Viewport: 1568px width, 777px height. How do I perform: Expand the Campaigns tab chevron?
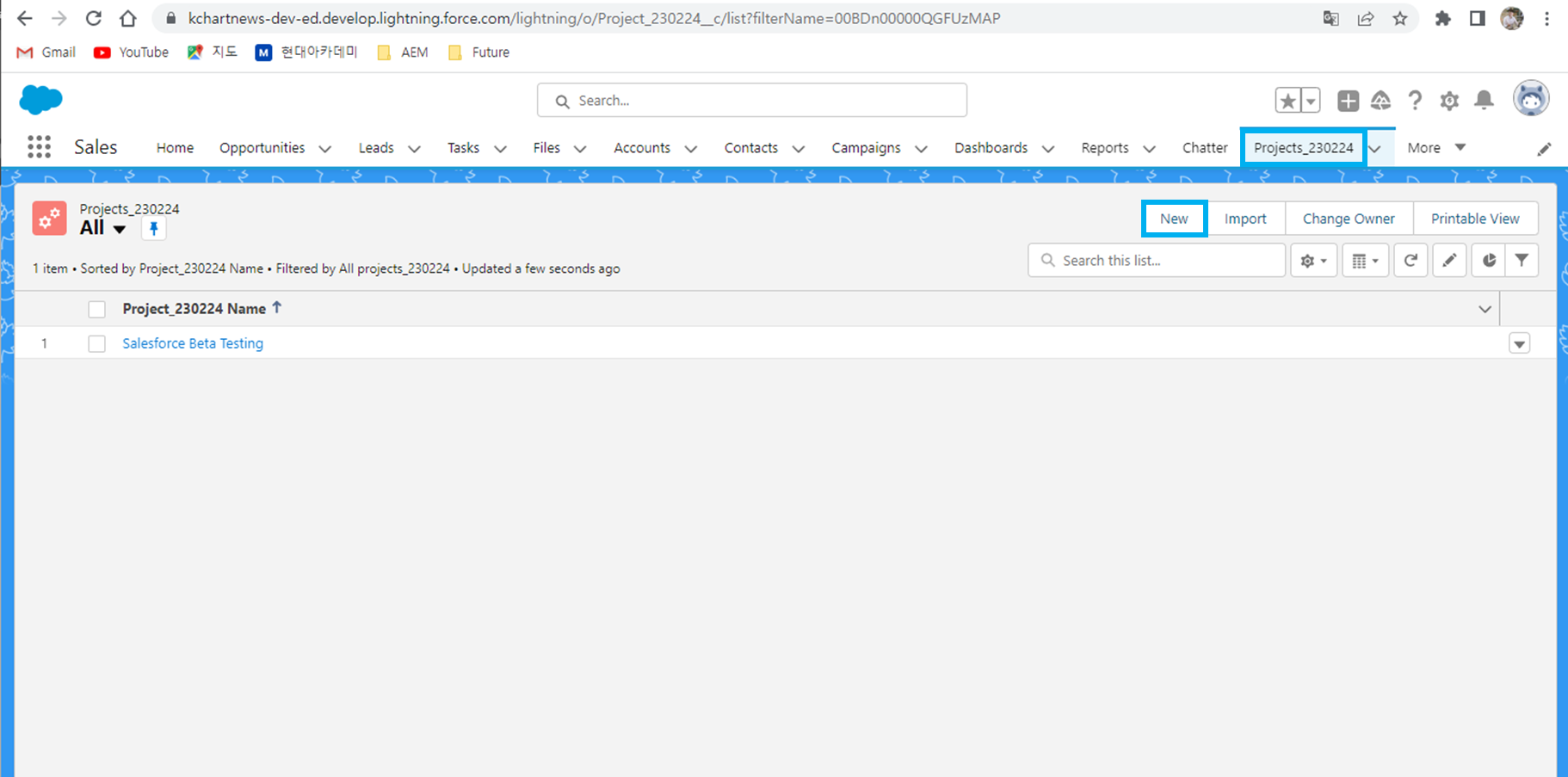tap(921, 149)
